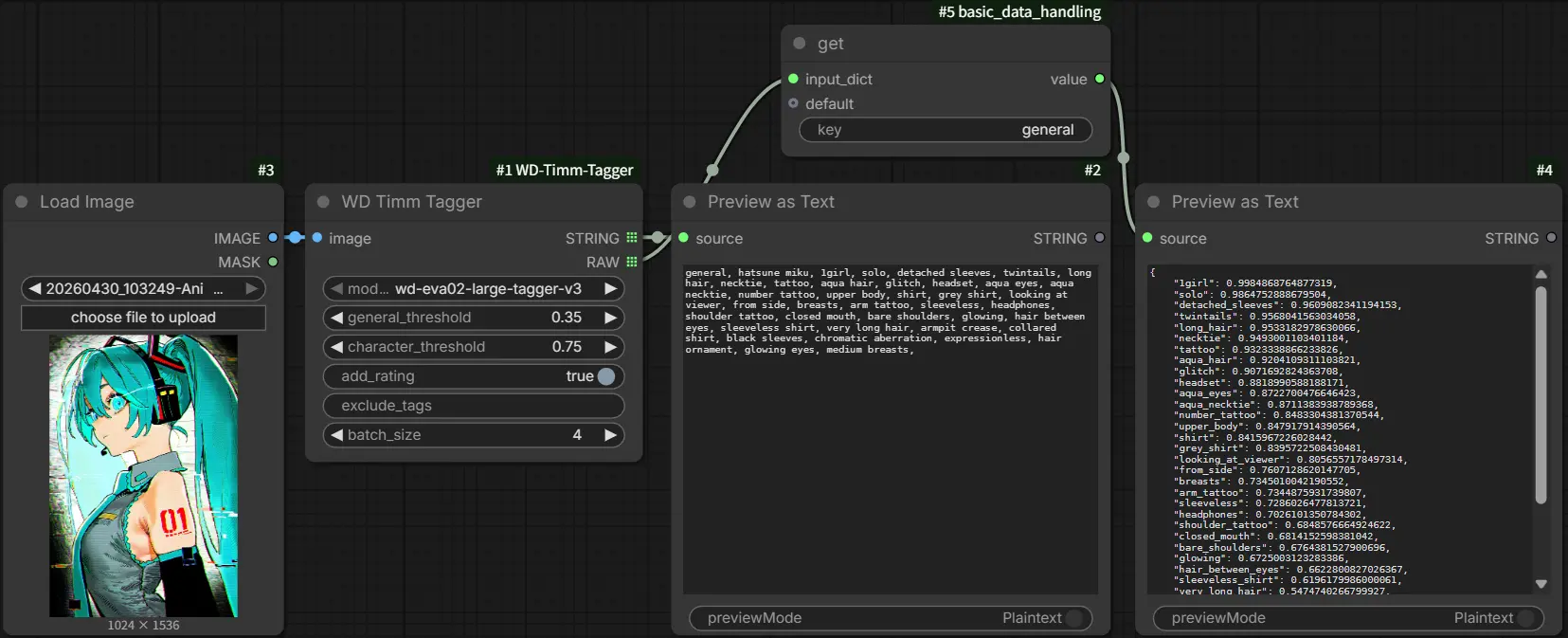
Task: Collapse Preview as Text node #2 dot
Action: point(690,202)
